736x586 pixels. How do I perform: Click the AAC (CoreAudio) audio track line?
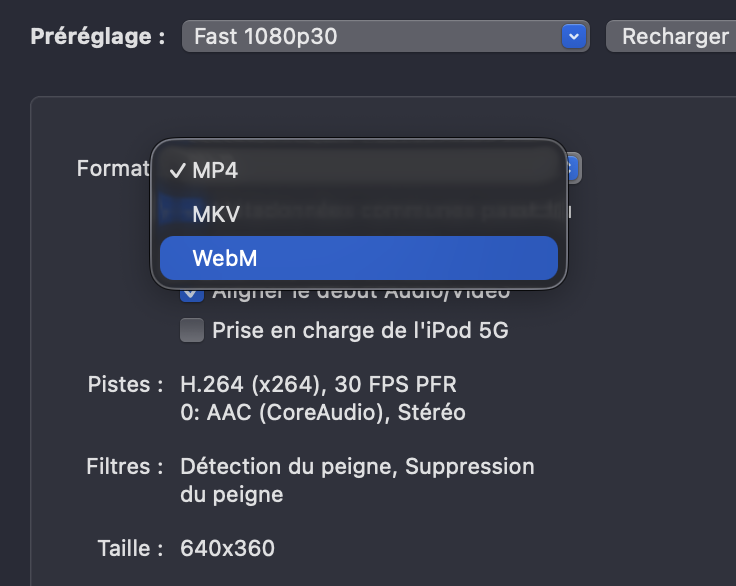pos(322,412)
